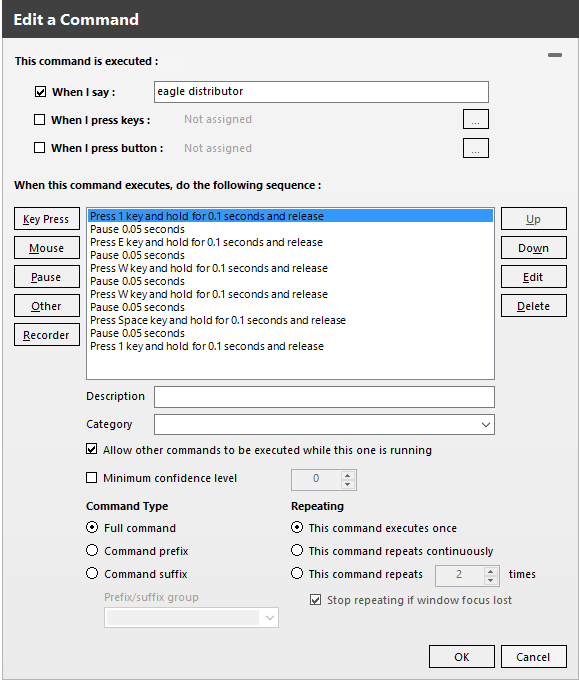The image size is (579, 682).
Task: Confirm the command with OK
Action: pos(462,657)
